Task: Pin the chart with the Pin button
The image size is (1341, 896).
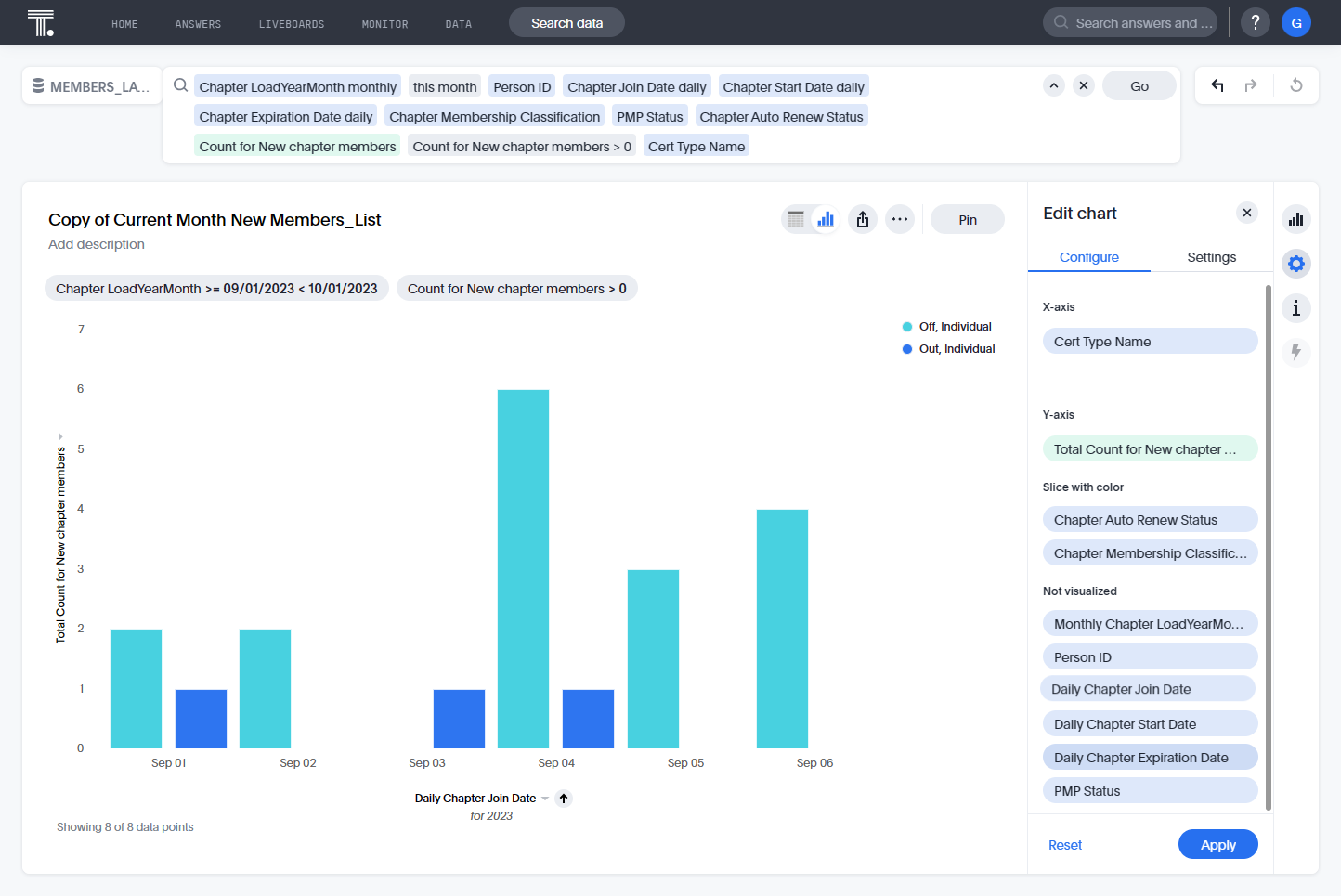Action: 968,219
